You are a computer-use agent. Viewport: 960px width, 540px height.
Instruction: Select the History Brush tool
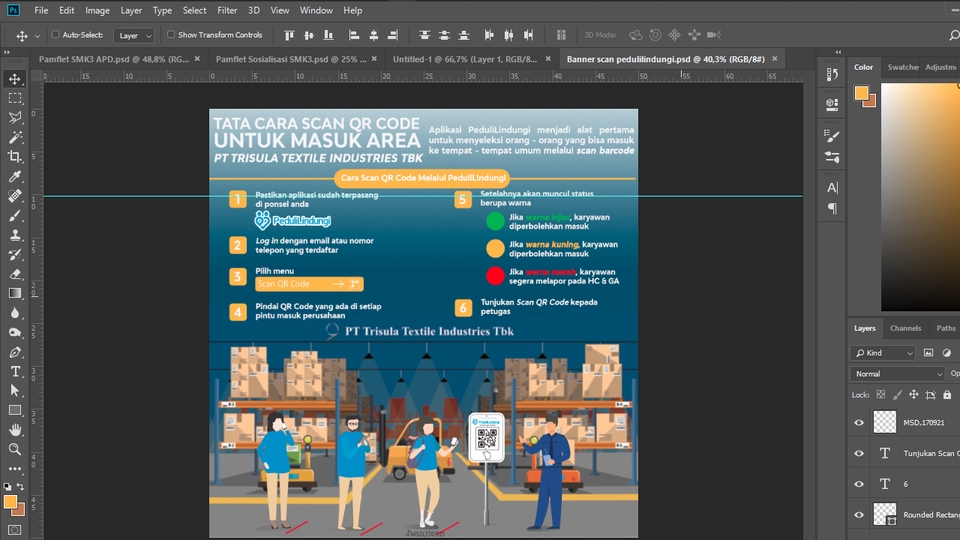[15, 255]
